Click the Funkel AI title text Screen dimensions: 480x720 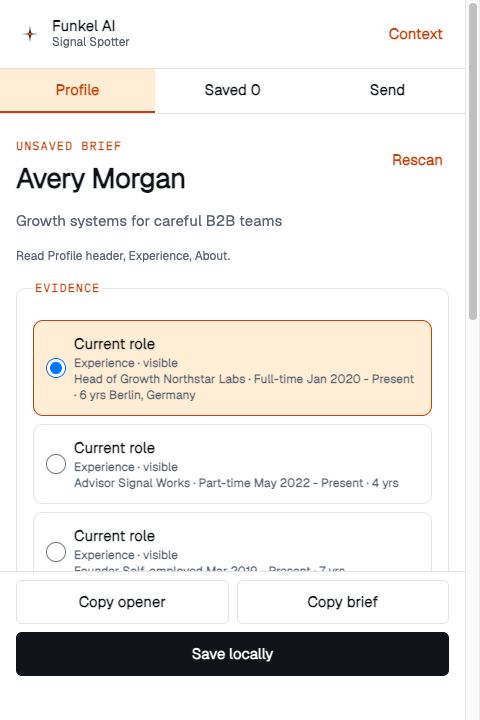84,26
